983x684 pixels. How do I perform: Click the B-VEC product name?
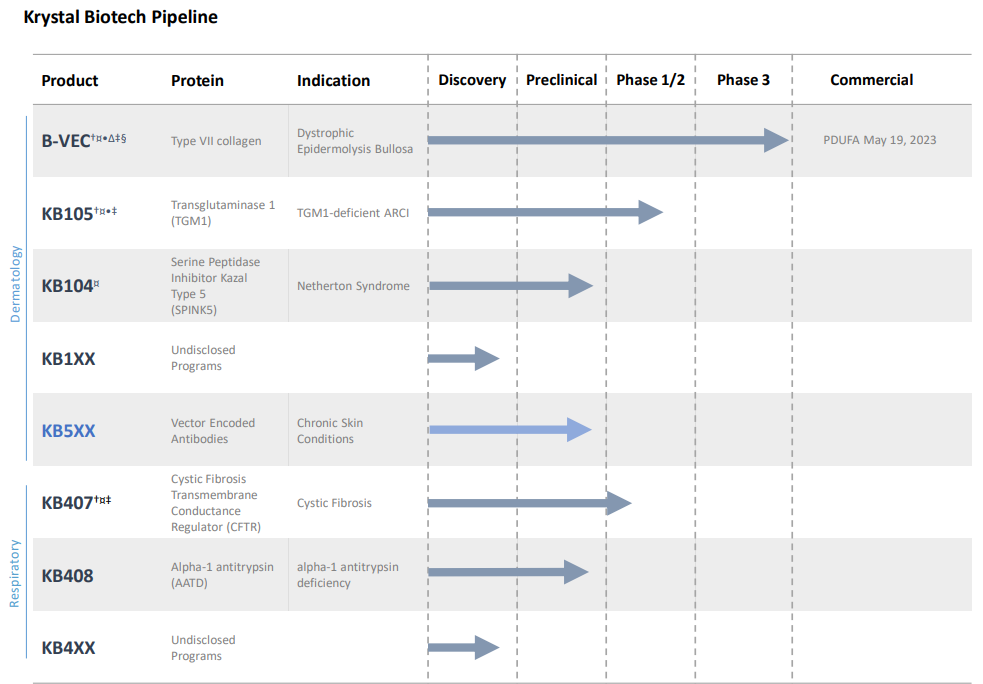(x=66, y=141)
